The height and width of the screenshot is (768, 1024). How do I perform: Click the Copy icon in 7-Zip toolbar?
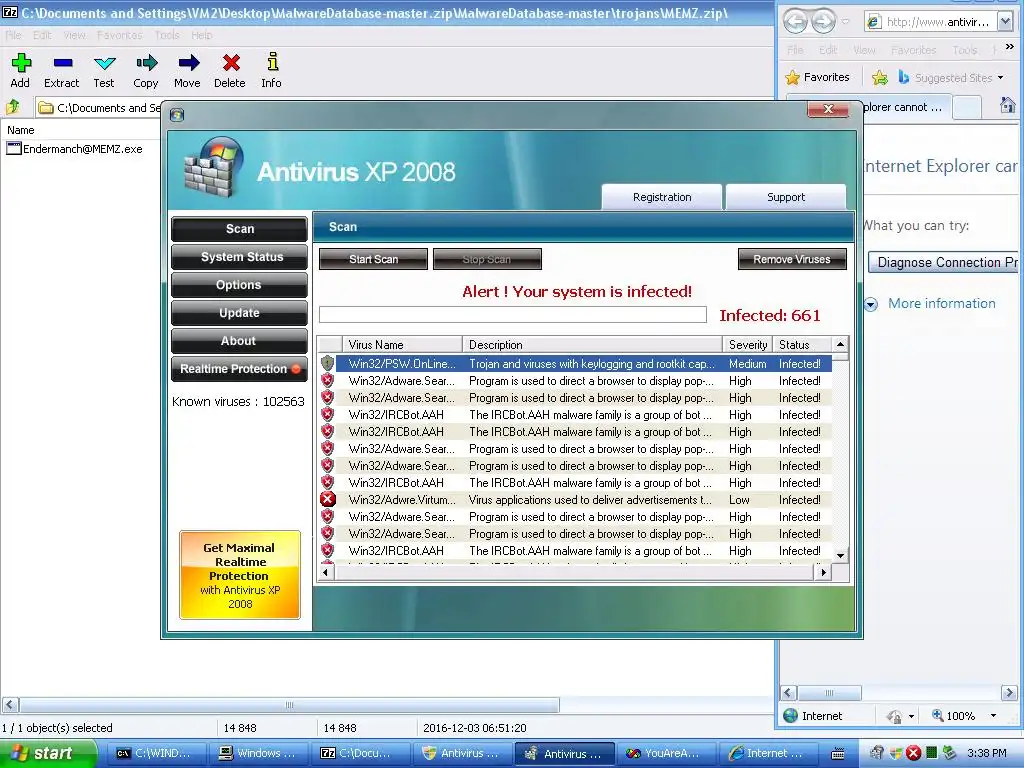[146, 63]
